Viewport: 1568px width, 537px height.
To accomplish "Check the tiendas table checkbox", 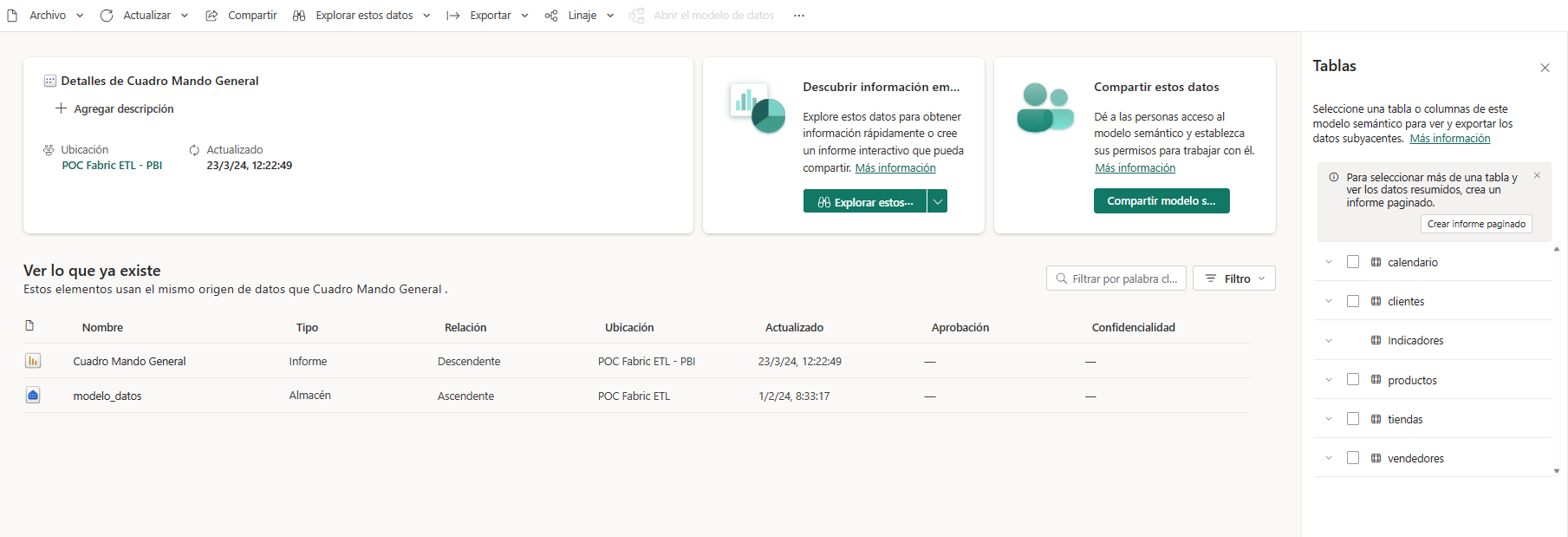I will pyautogui.click(x=1353, y=419).
